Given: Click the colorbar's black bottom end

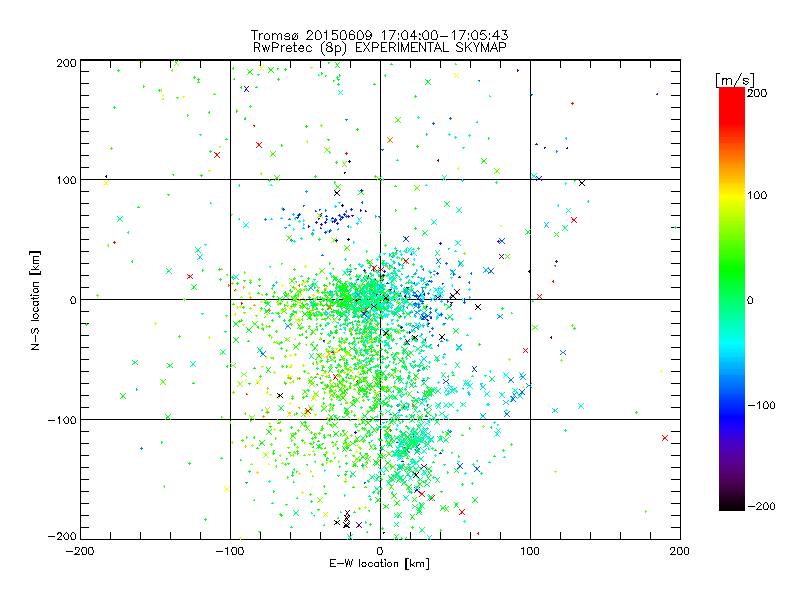Looking at the screenshot, I should point(732,504).
